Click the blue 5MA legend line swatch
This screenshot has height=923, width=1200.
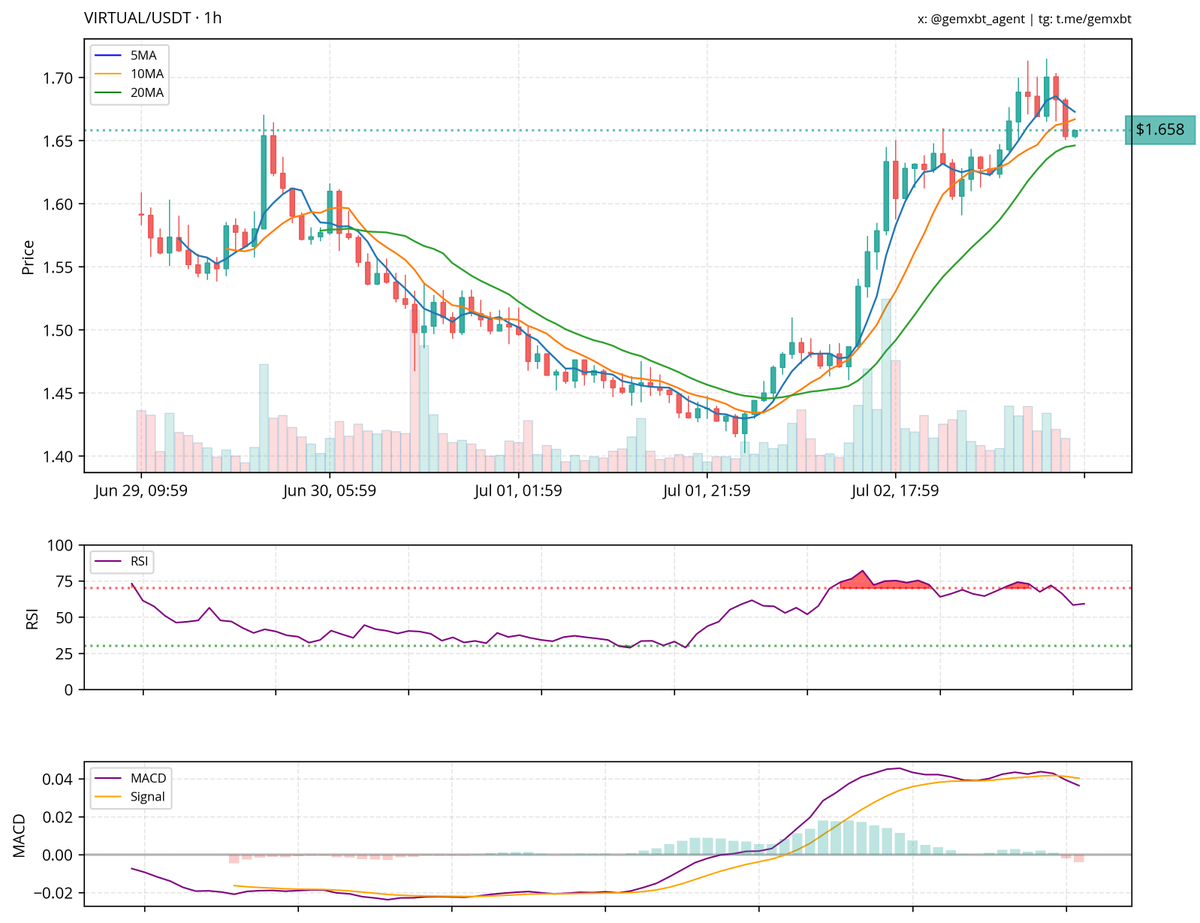pyautogui.click(x=109, y=58)
